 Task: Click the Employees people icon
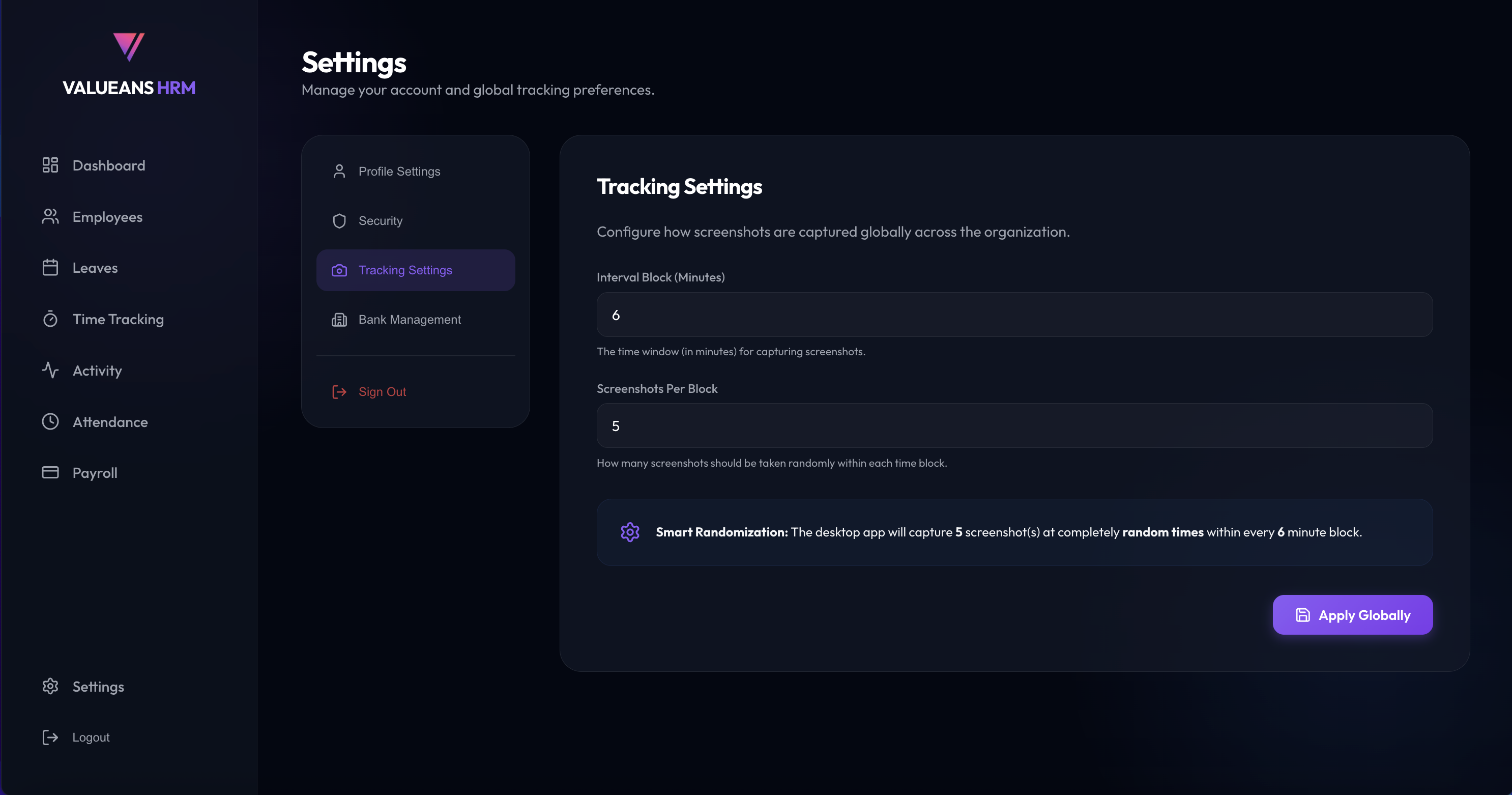[x=50, y=217]
